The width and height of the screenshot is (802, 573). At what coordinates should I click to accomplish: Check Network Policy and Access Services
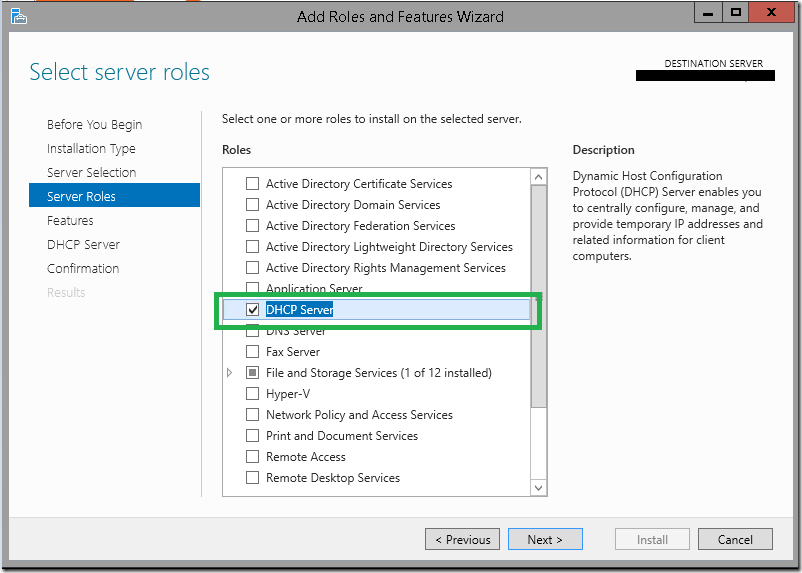(x=253, y=414)
